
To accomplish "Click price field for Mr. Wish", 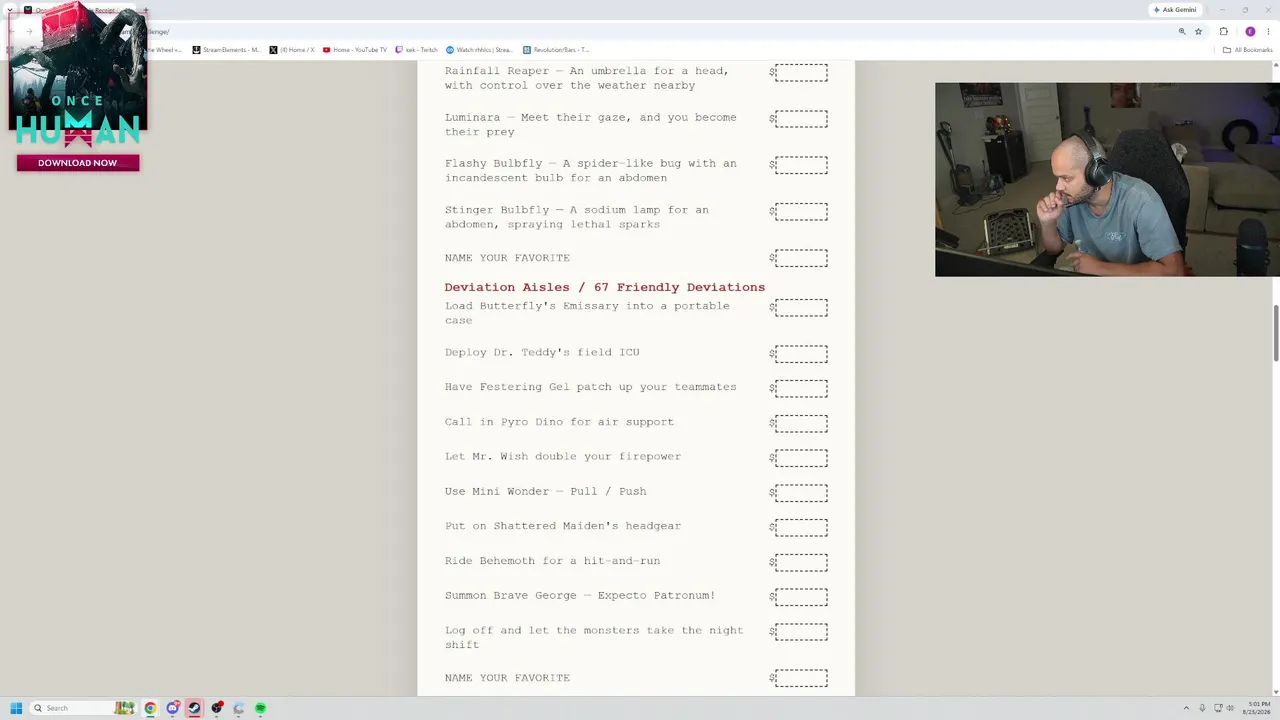I will (x=801, y=458).
